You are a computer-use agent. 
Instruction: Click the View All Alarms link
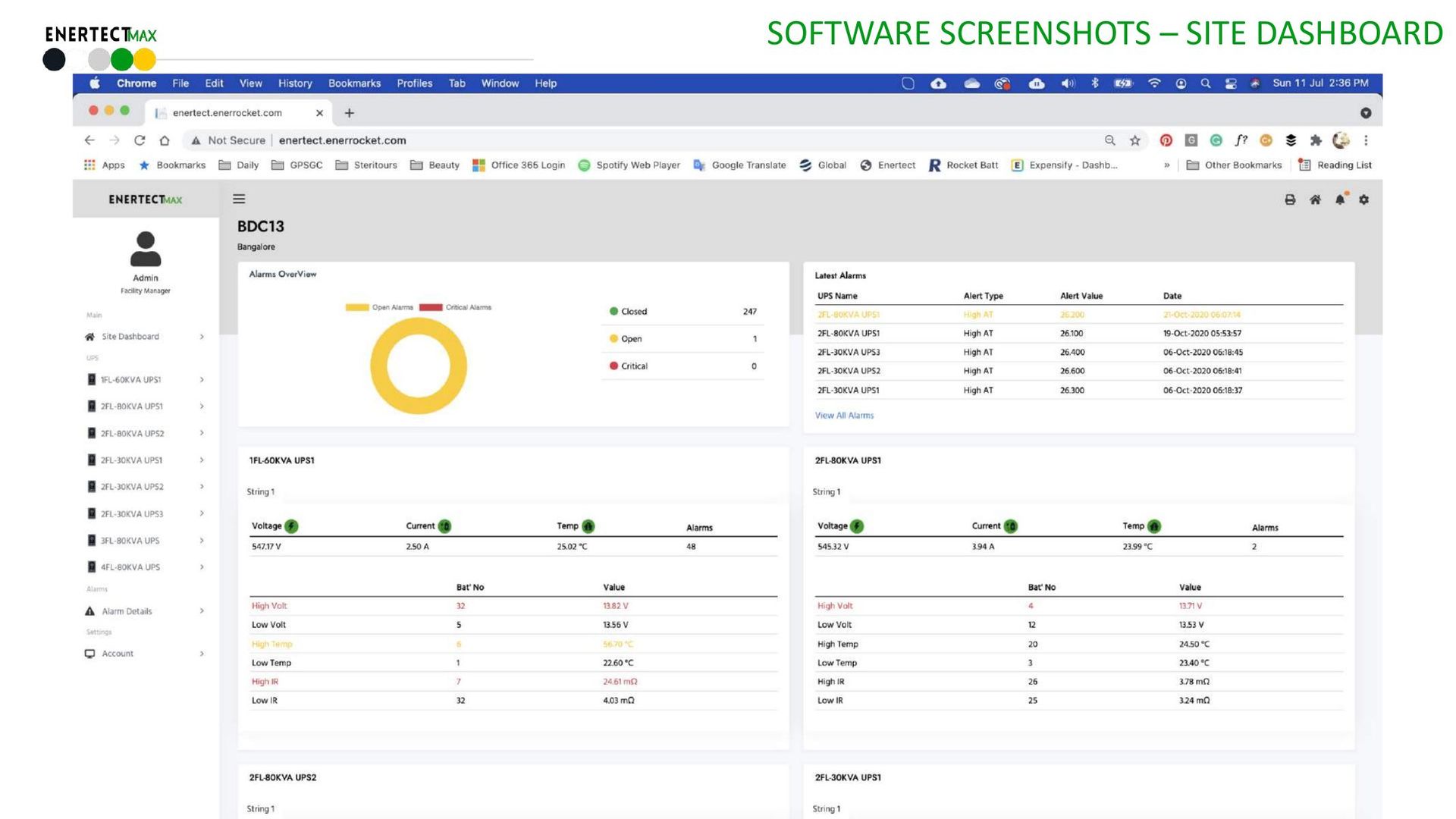click(844, 416)
